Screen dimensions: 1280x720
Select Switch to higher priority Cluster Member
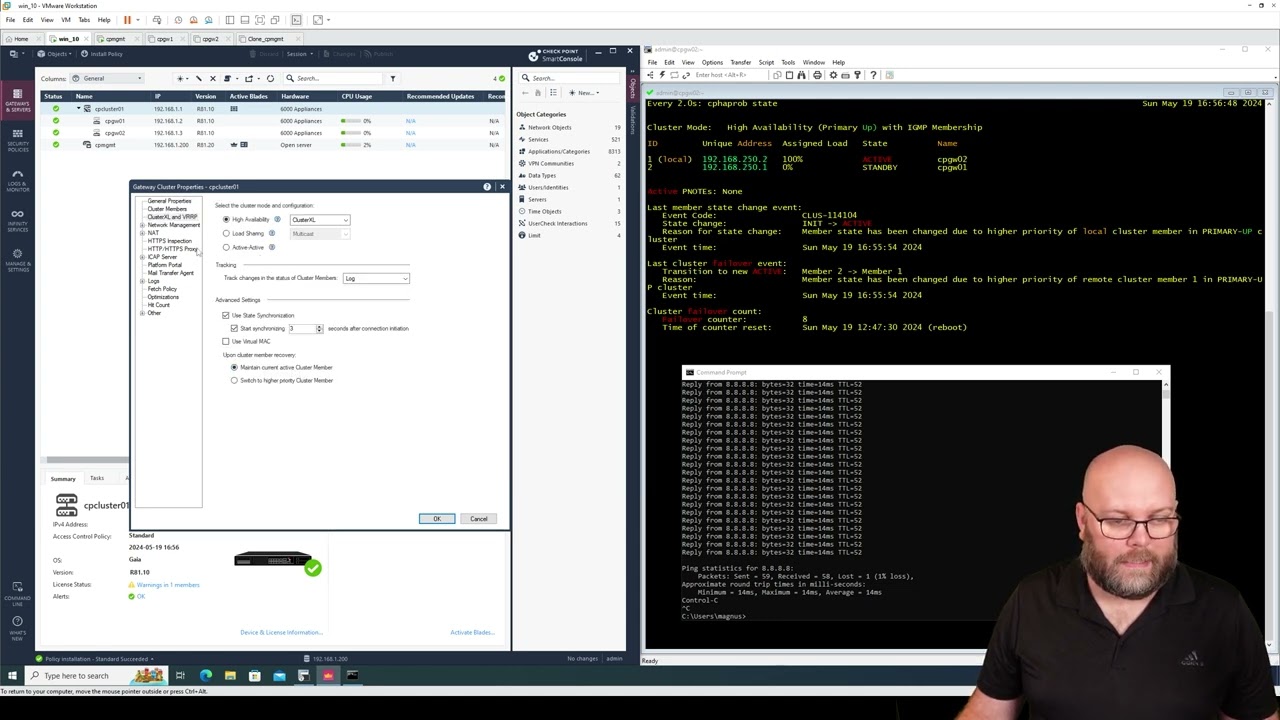click(234, 380)
